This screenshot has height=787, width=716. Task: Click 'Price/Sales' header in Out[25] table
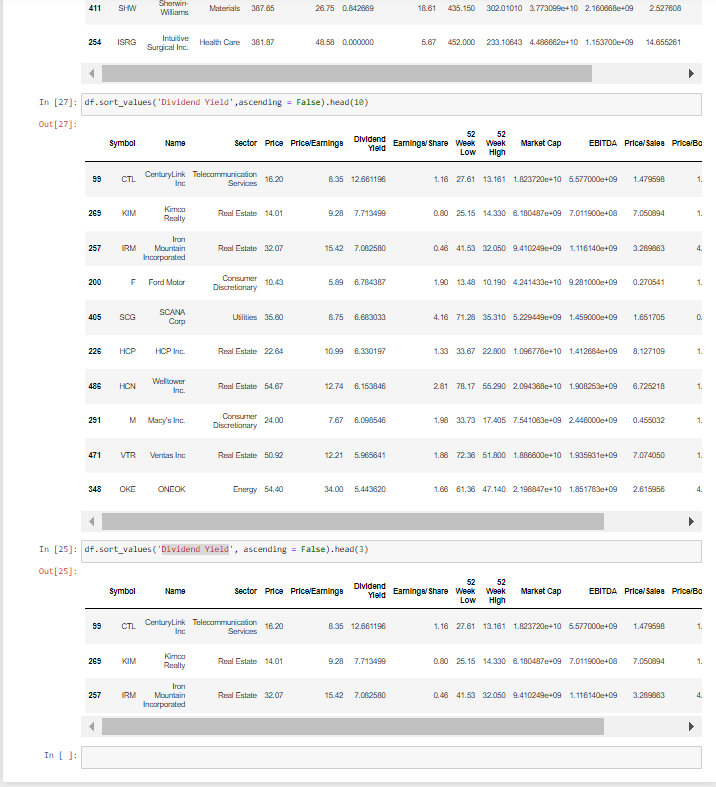pos(644,591)
